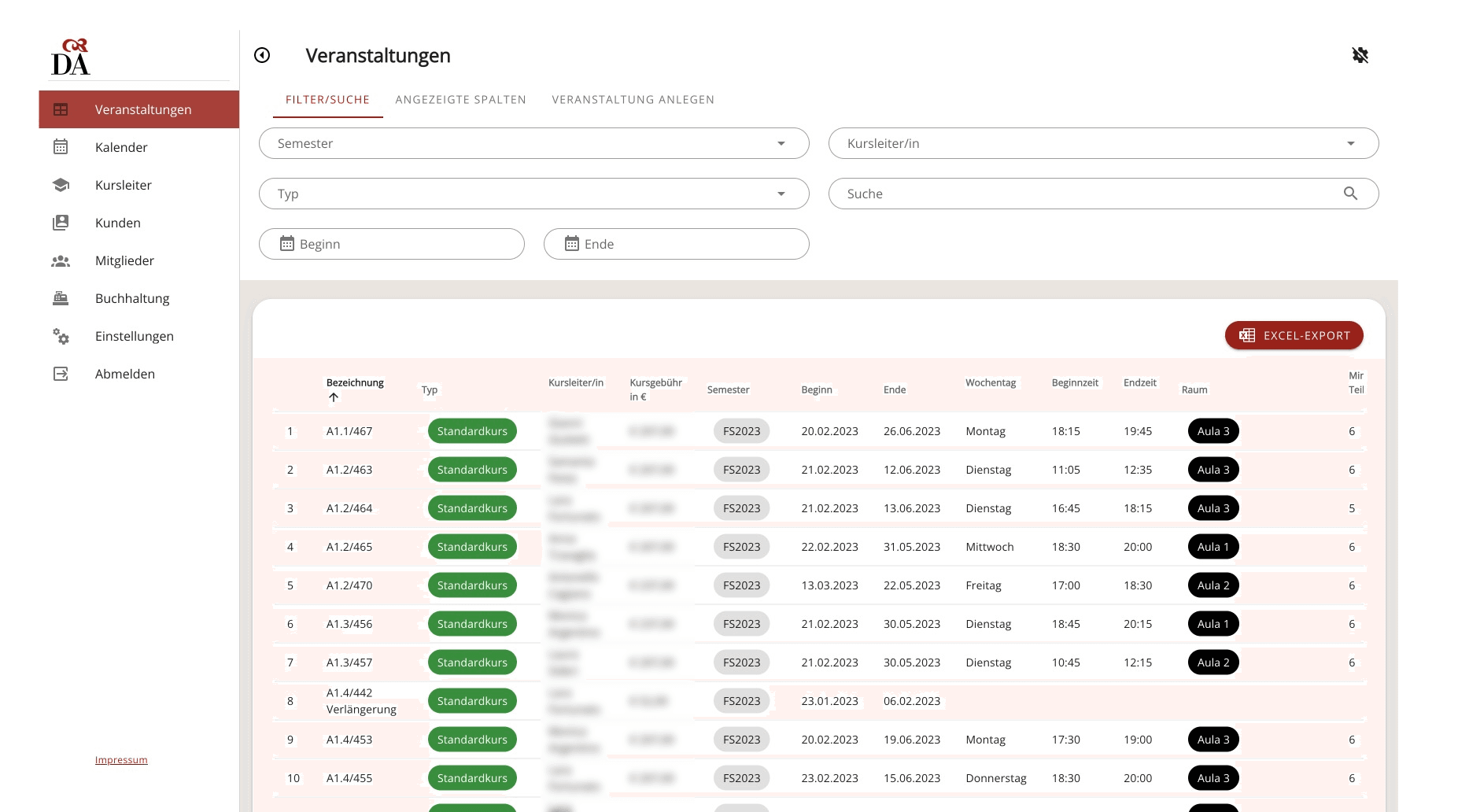Open the Veranstaltung anlegen tab
1458x812 pixels.
tap(633, 100)
